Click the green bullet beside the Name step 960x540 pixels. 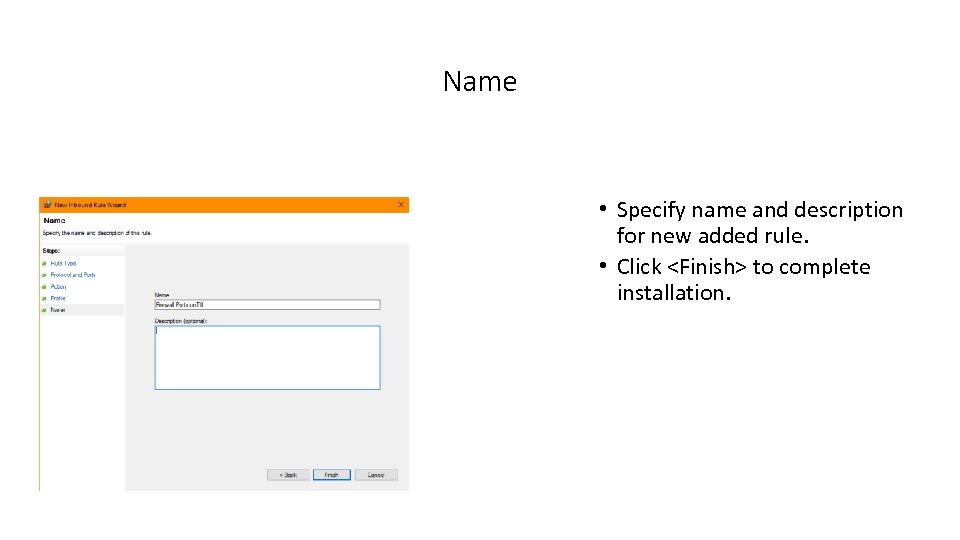pos(44,310)
